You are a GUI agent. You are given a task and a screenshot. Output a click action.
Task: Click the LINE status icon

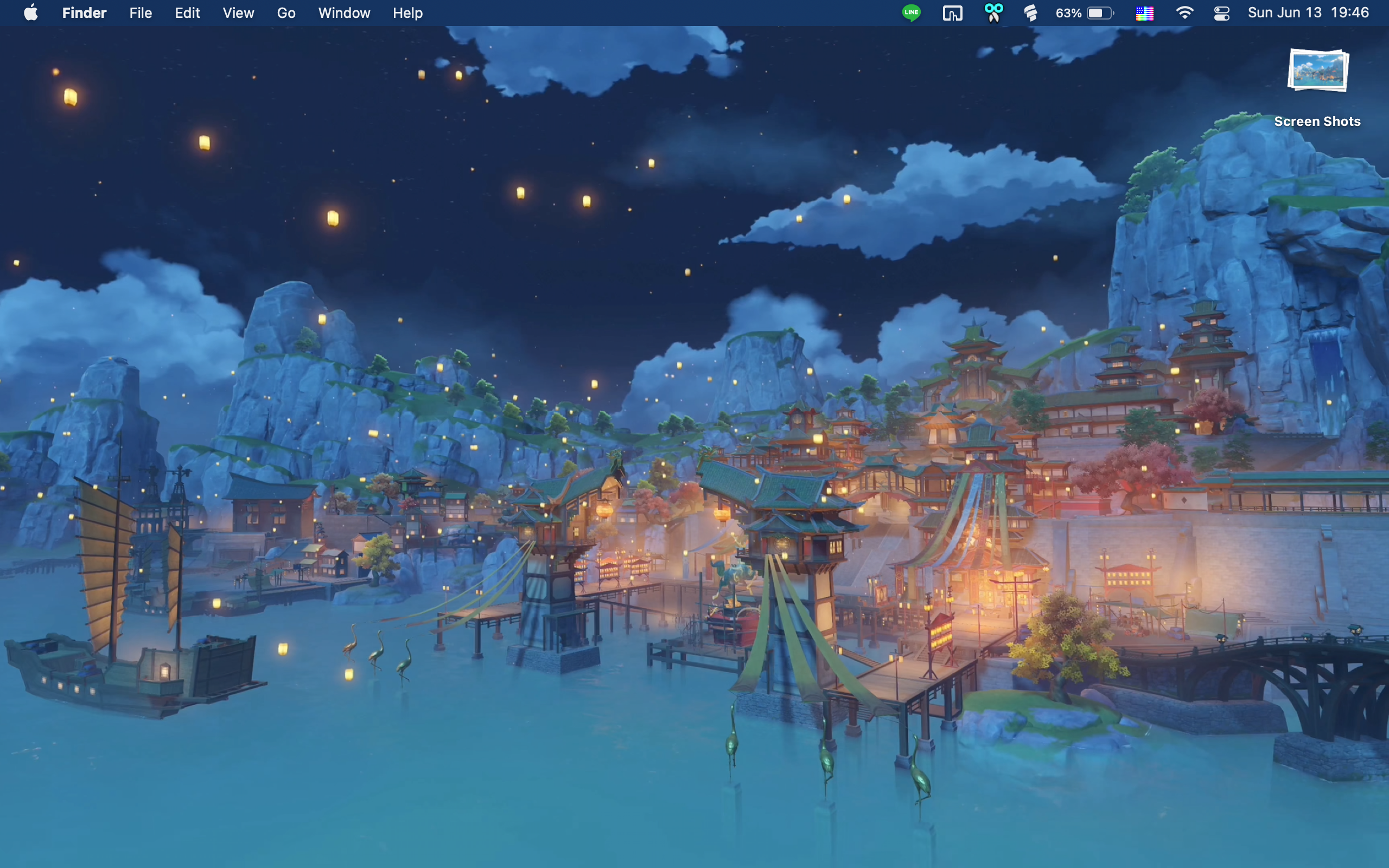pyautogui.click(x=911, y=12)
